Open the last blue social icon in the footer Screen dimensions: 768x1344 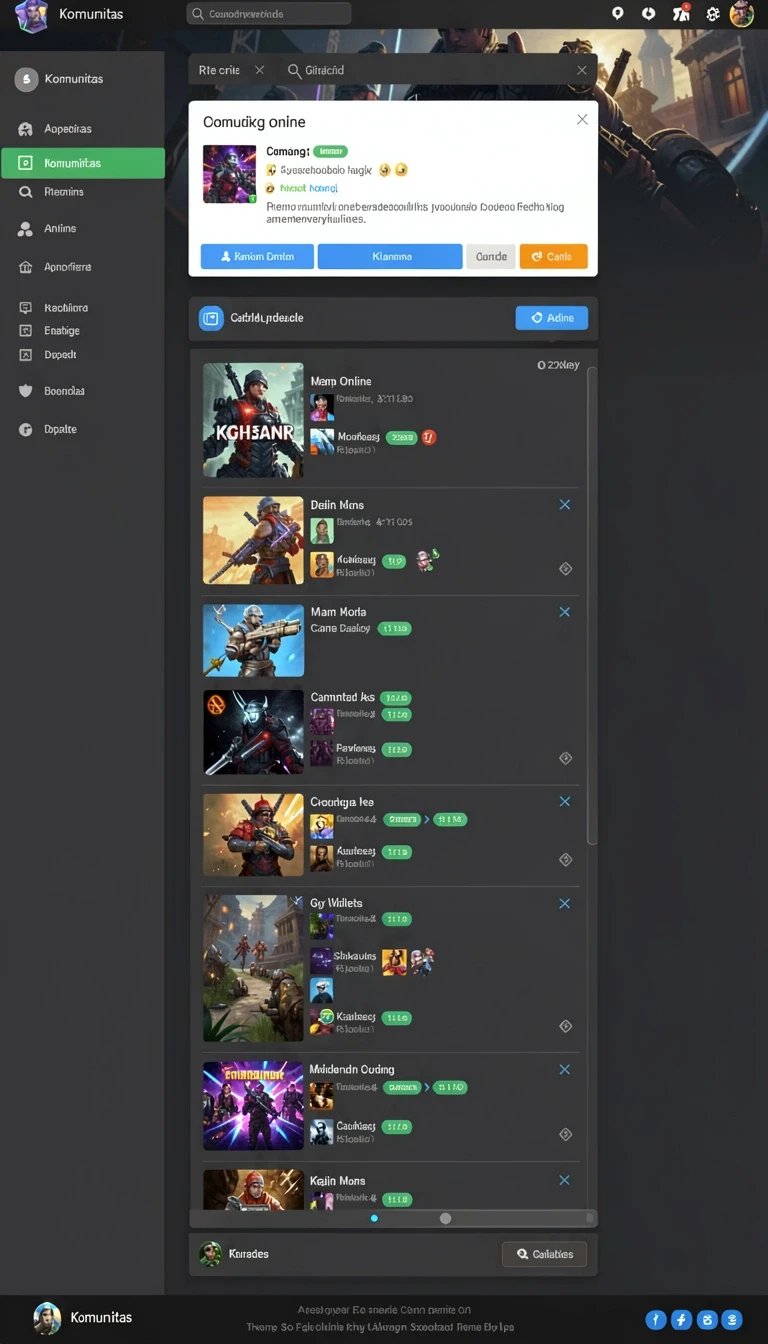[x=732, y=1320]
